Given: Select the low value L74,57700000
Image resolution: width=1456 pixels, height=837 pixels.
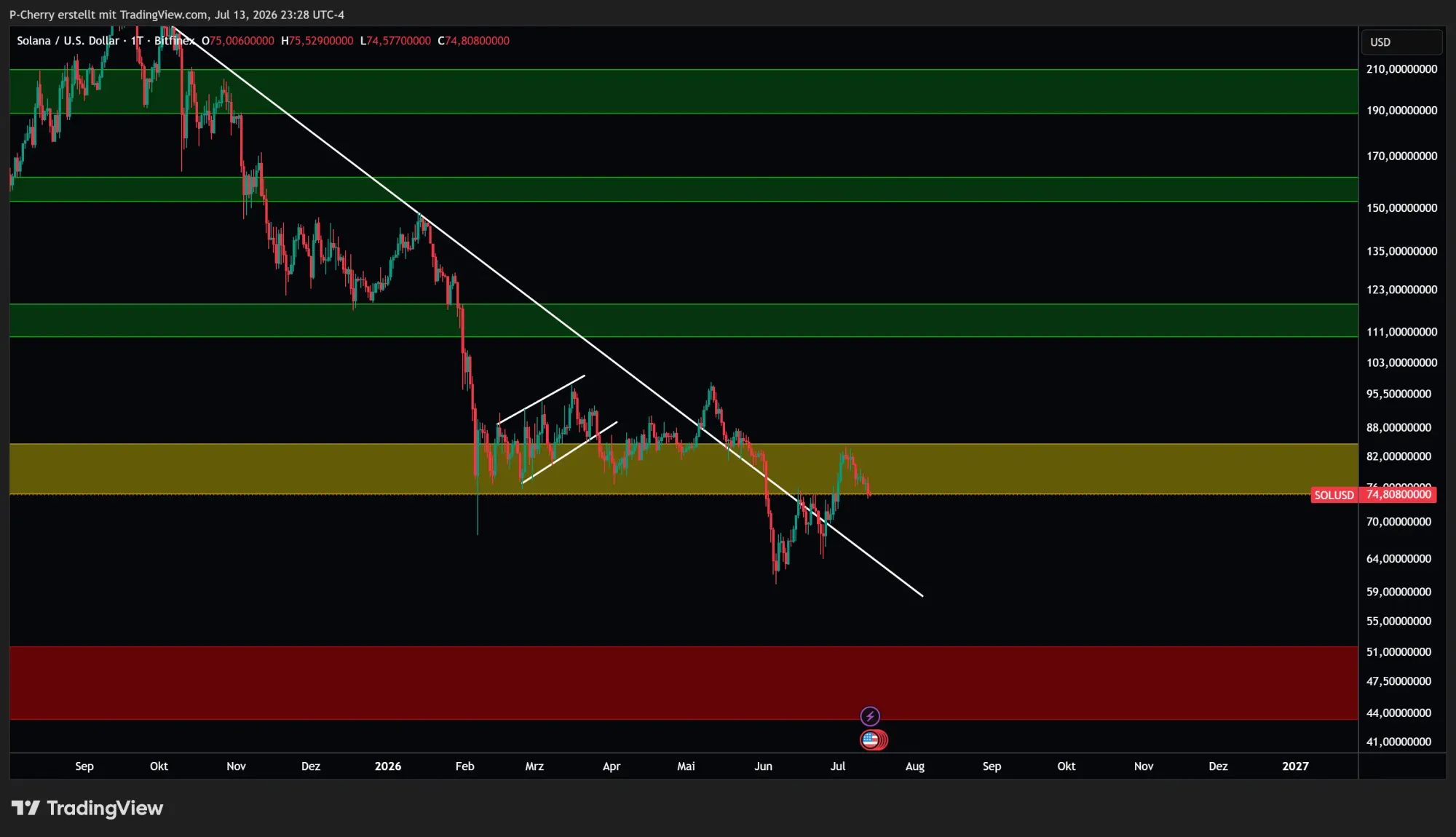Looking at the screenshot, I should [x=395, y=41].
